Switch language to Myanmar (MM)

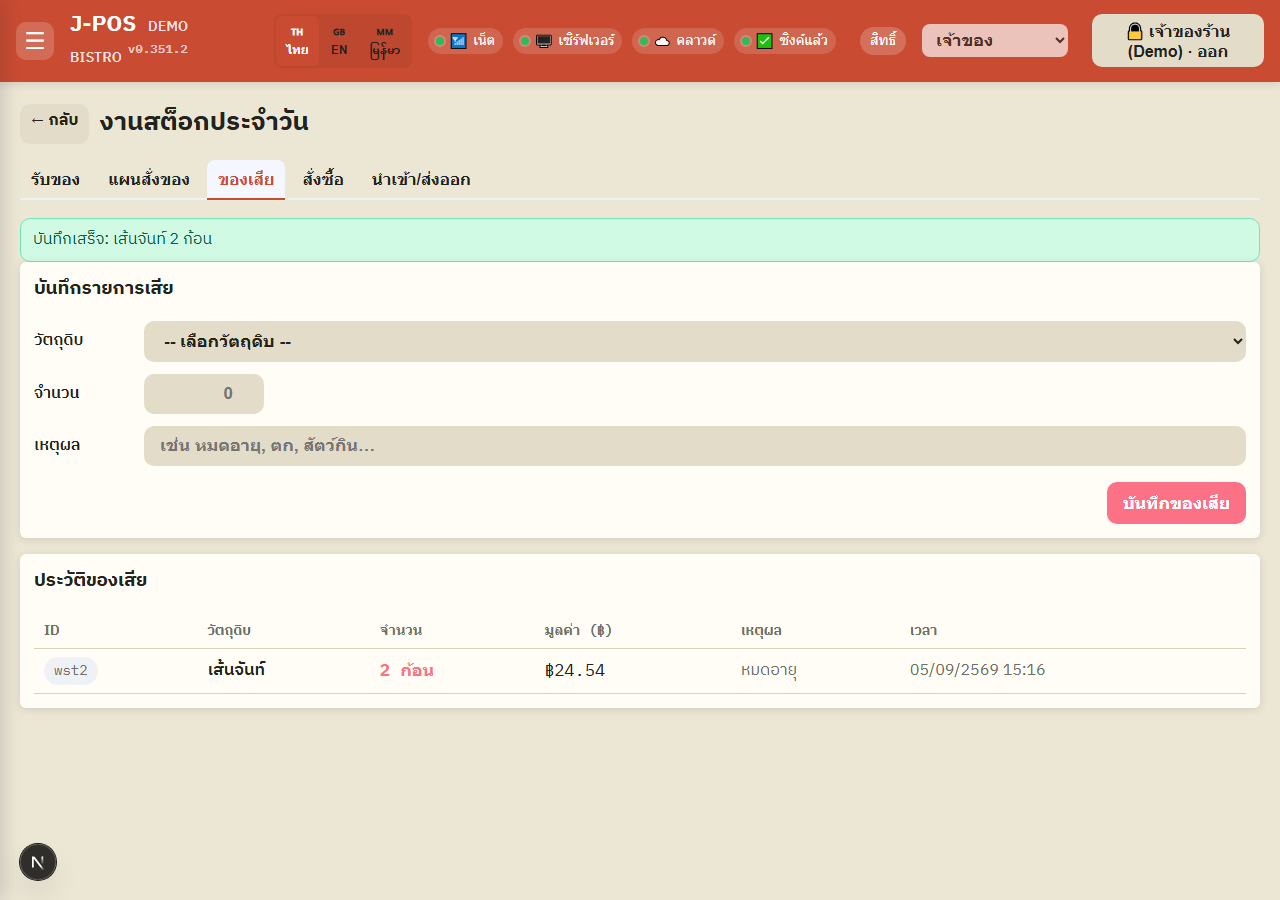pyautogui.click(x=385, y=41)
